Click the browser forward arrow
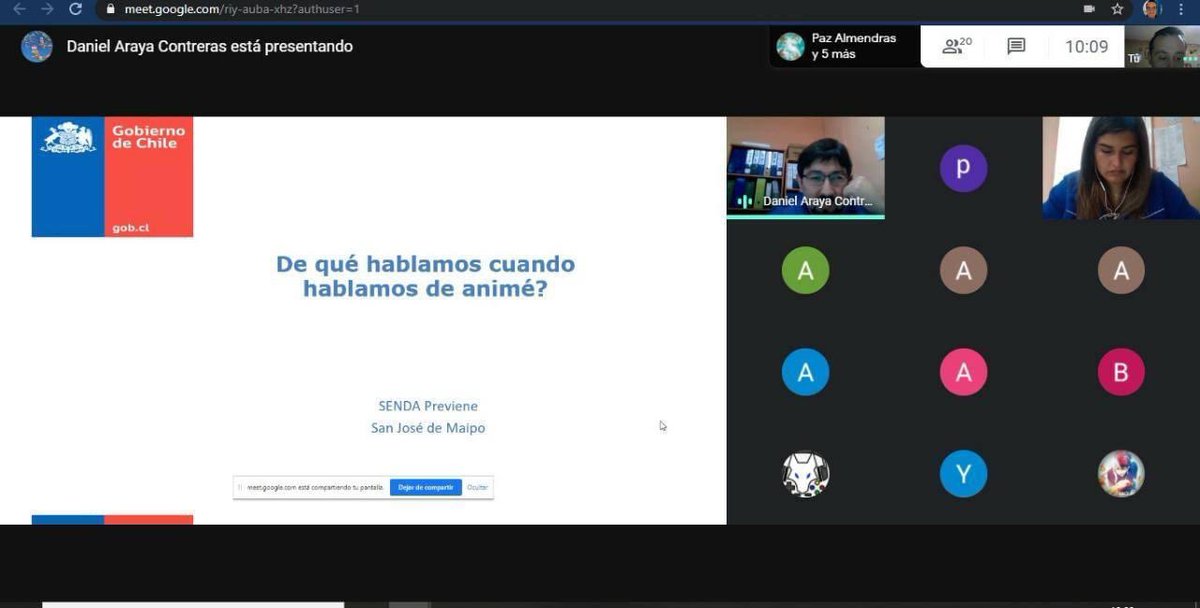1200x608 pixels. click(x=47, y=9)
